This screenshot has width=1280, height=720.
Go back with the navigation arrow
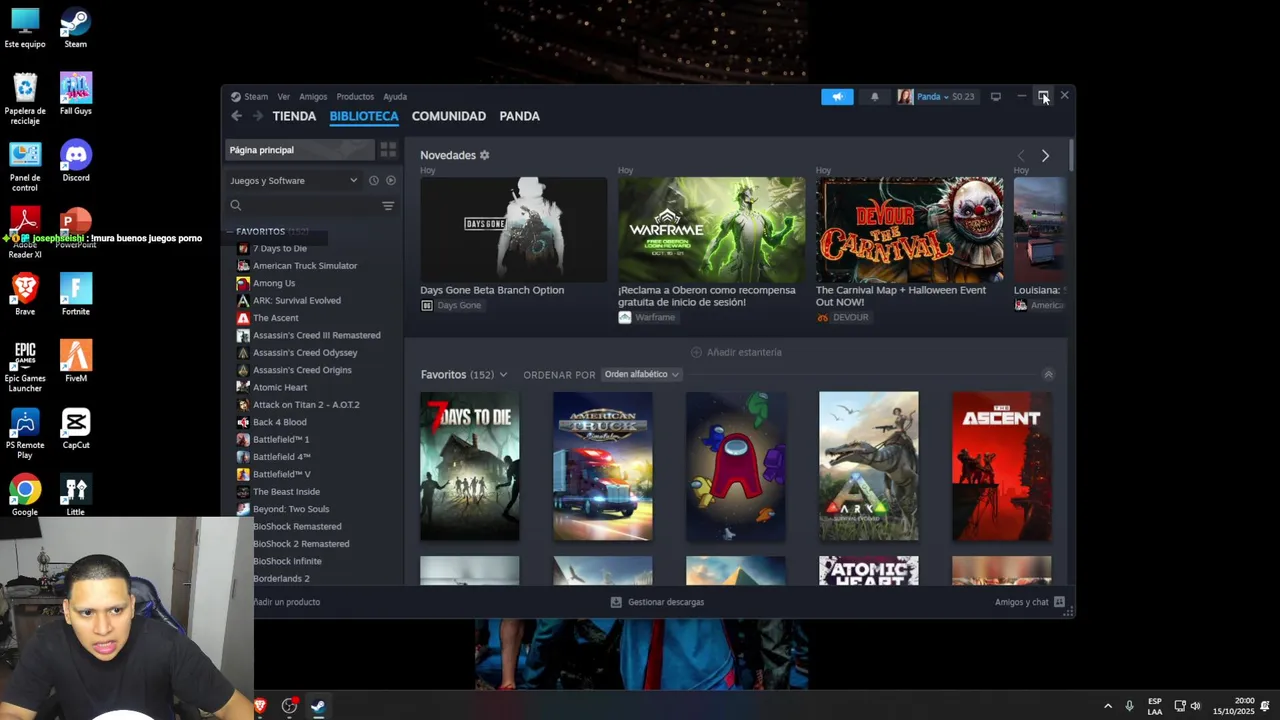tap(236, 116)
